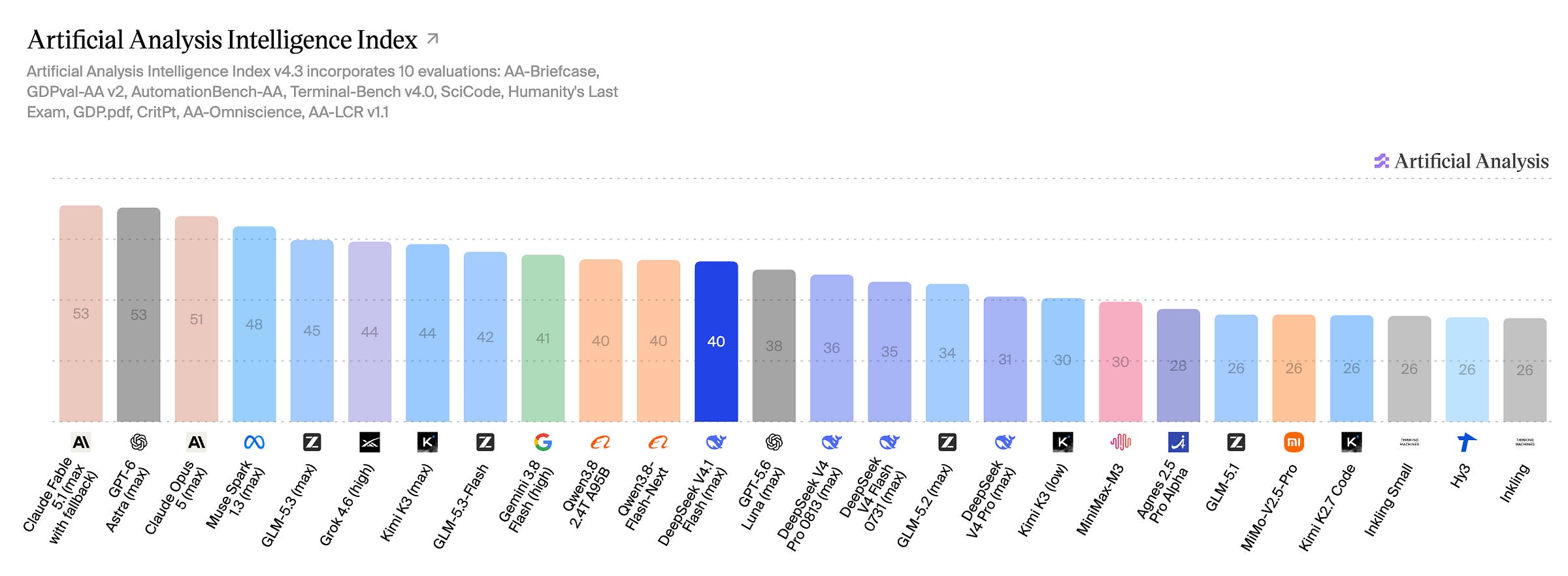Click the OpenAI logo under GPT-6 Astra
Screen dimensions: 1568x576
click(139, 443)
